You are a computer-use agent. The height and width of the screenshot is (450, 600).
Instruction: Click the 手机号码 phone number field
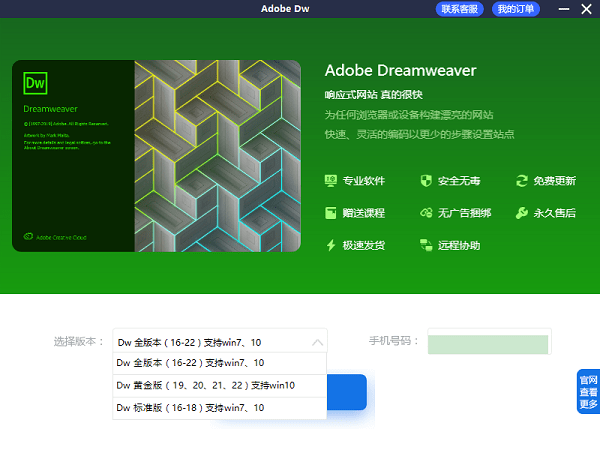click(488, 342)
